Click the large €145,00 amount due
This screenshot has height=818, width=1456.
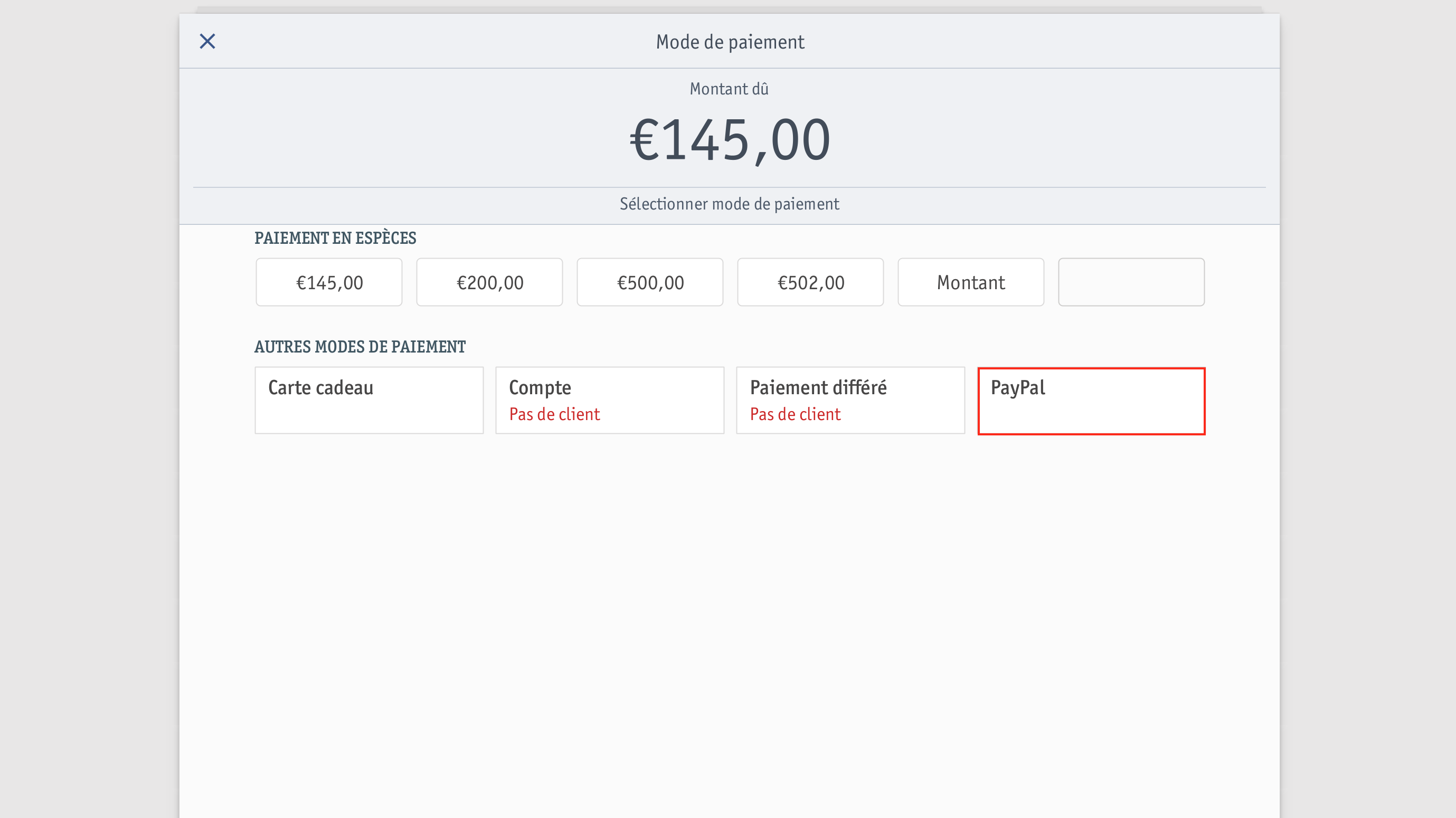[x=730, y=140]
